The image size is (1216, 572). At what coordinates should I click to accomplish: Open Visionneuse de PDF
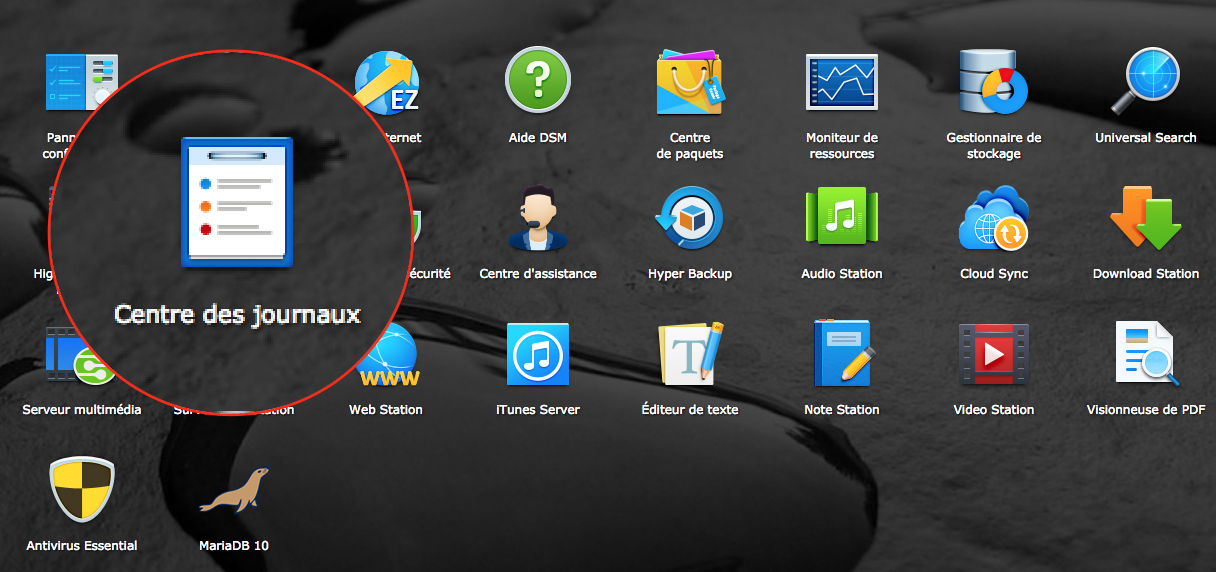tap(1145, 355)
